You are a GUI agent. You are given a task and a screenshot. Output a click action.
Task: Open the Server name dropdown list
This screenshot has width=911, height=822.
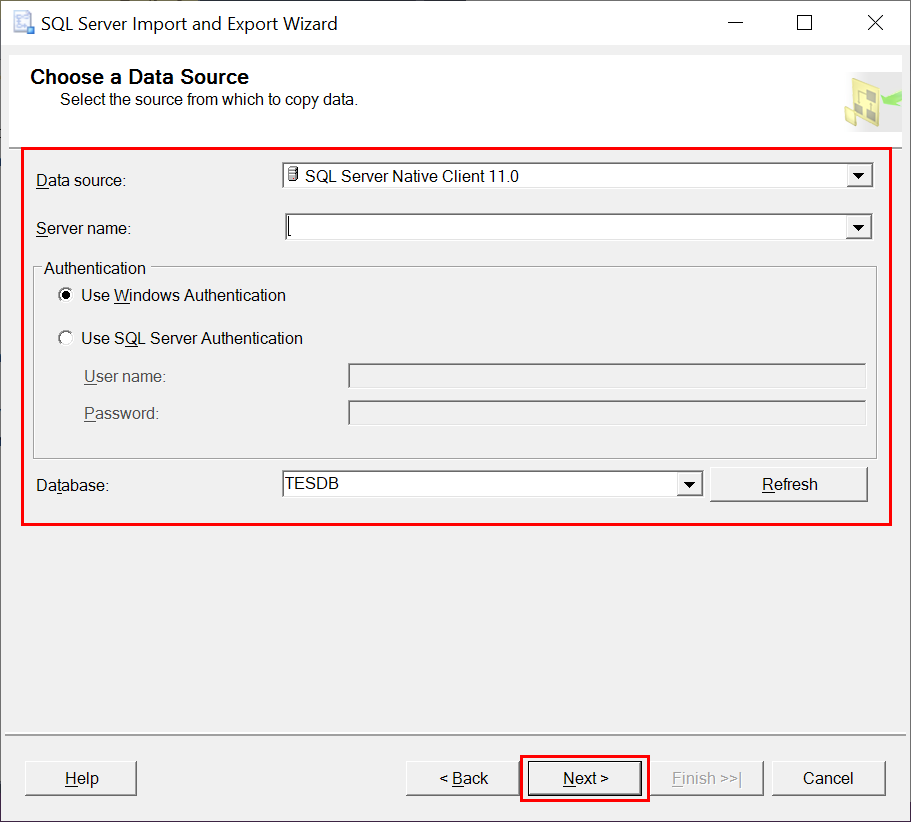[859, 227]
